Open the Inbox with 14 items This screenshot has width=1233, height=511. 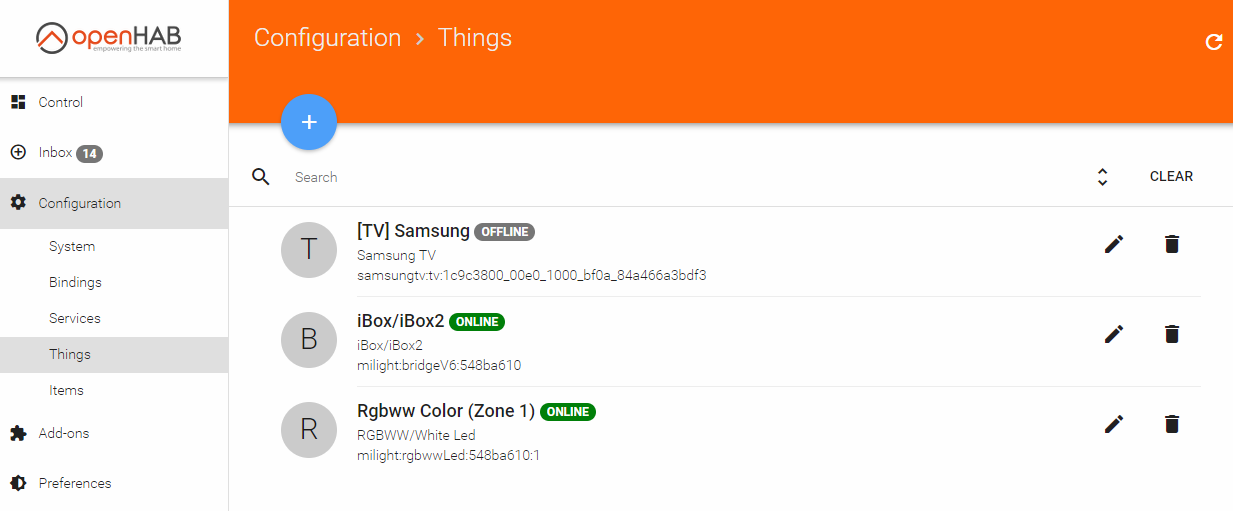tap(114, 153)
